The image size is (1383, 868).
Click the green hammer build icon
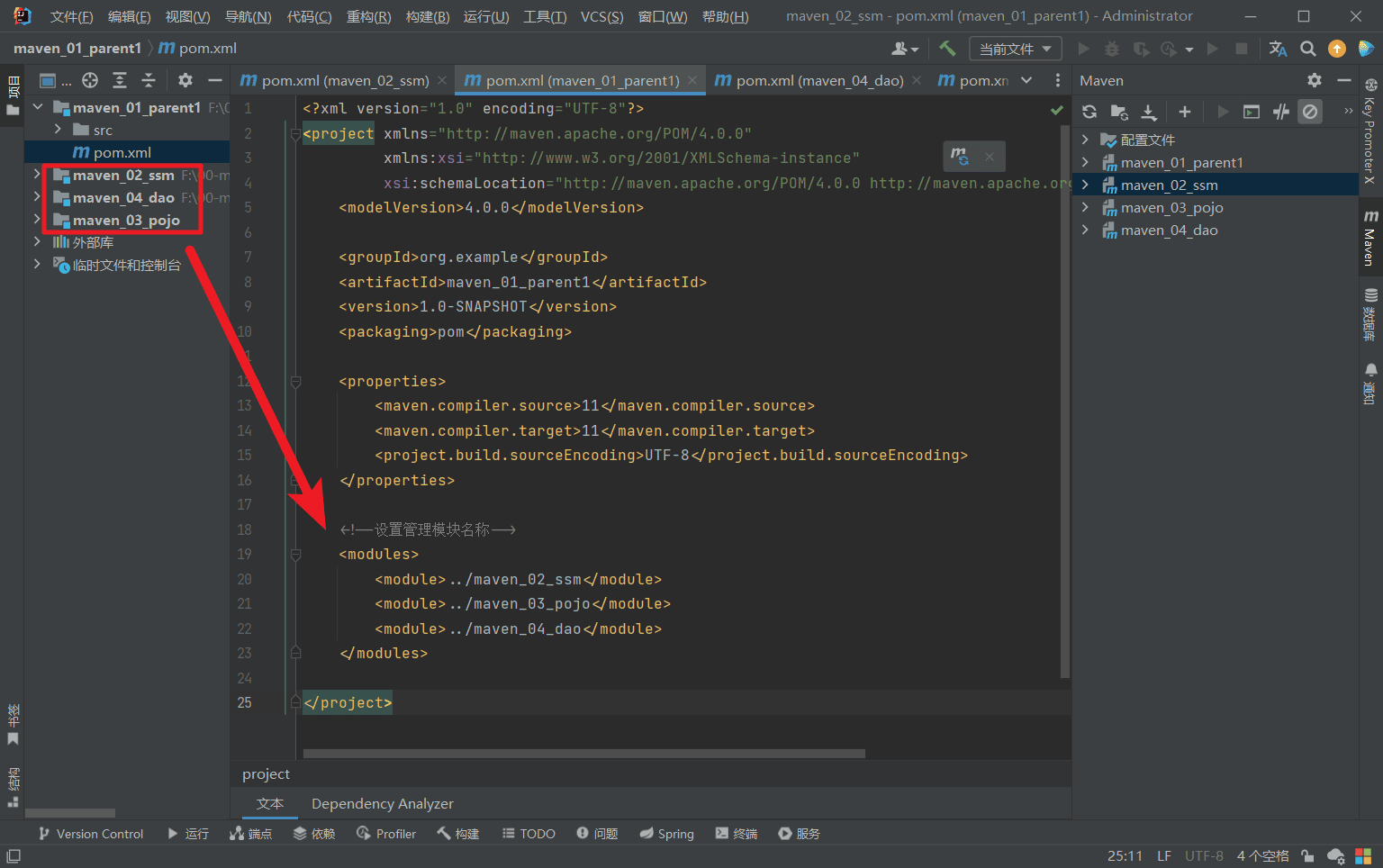click(x=947, y=49)
